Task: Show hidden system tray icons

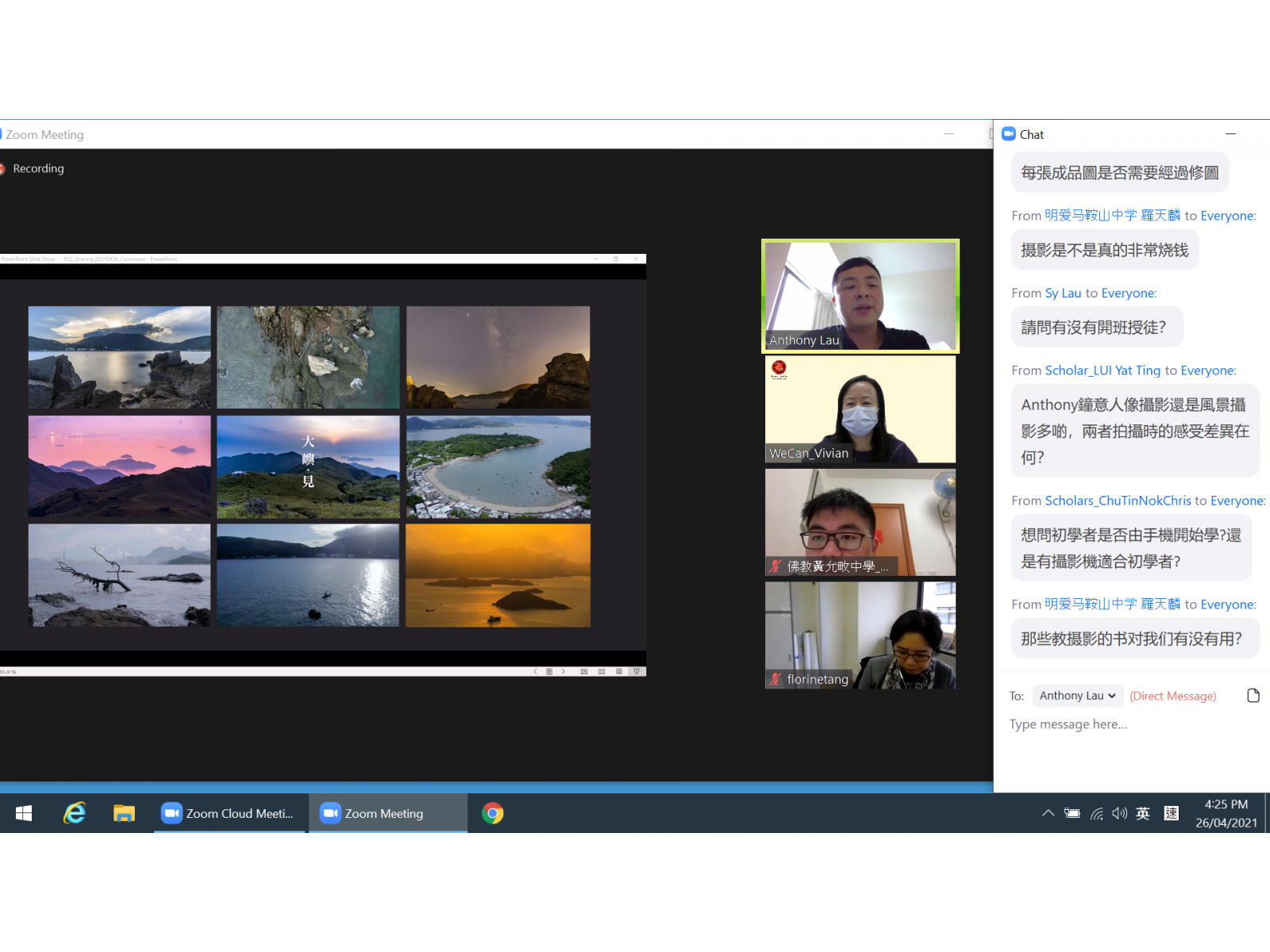Action: [x=1048, y=813]
